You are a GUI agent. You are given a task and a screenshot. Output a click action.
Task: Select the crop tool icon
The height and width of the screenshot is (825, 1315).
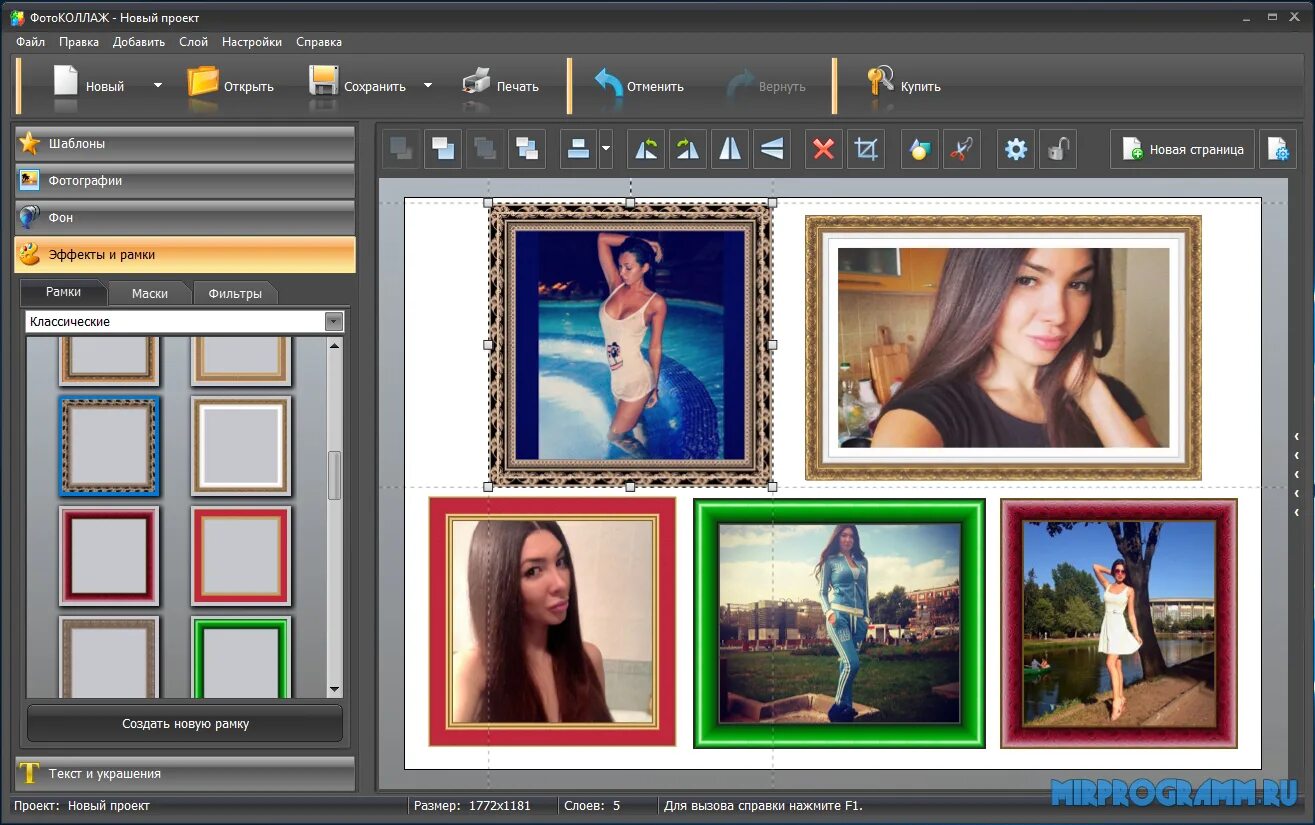tap(866, 150)
